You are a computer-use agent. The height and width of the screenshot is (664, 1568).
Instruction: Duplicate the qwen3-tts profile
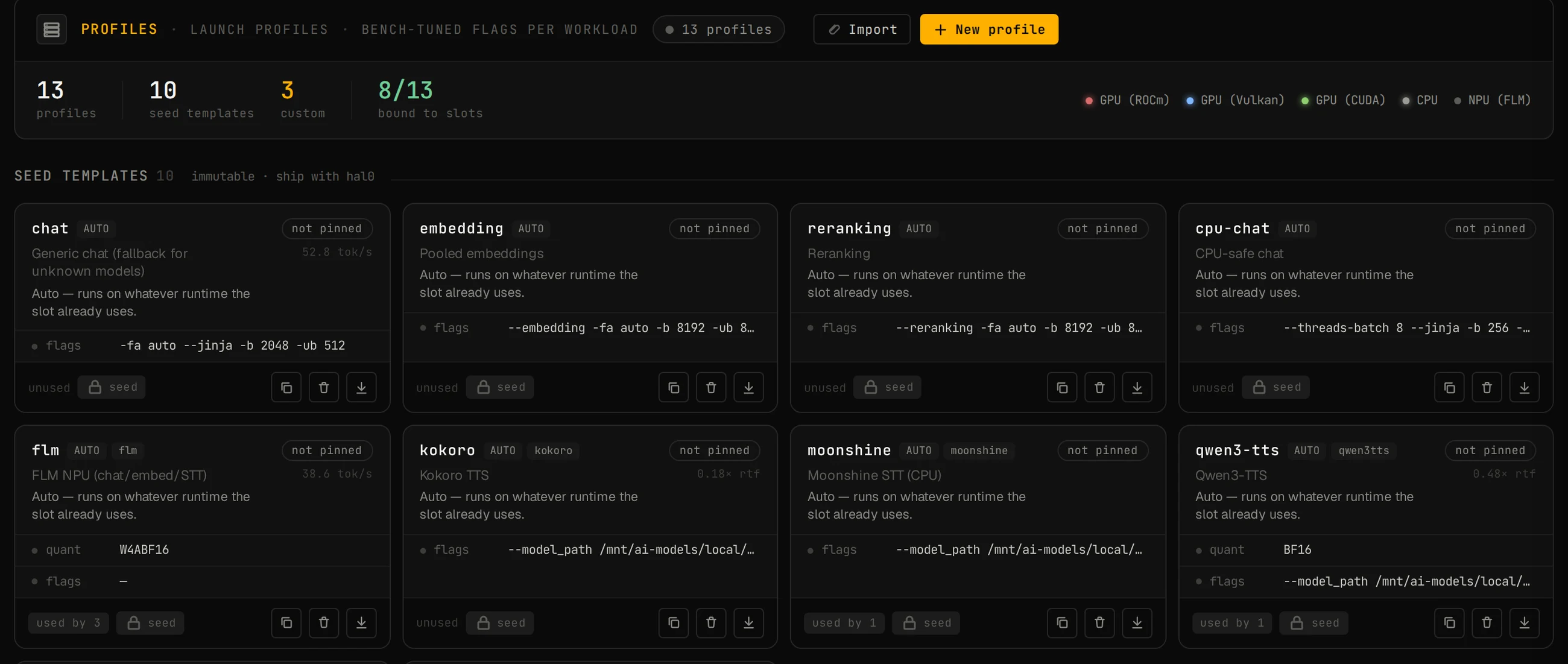[x=1449, y=623]
